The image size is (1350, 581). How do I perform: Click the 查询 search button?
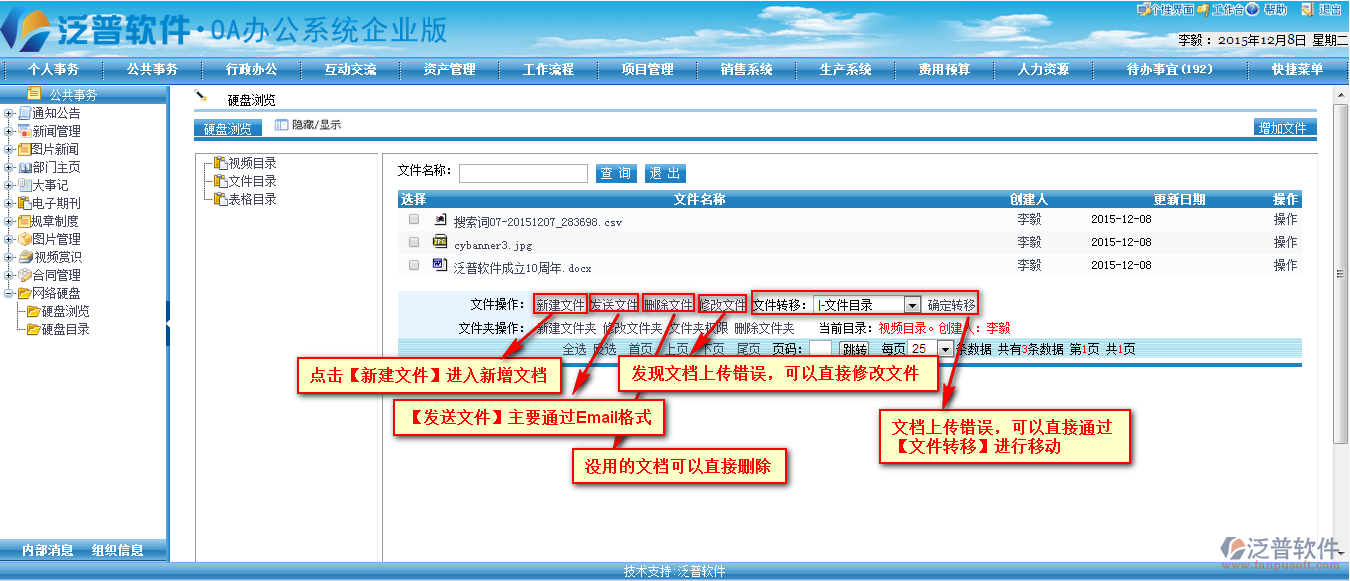(616, 173)
